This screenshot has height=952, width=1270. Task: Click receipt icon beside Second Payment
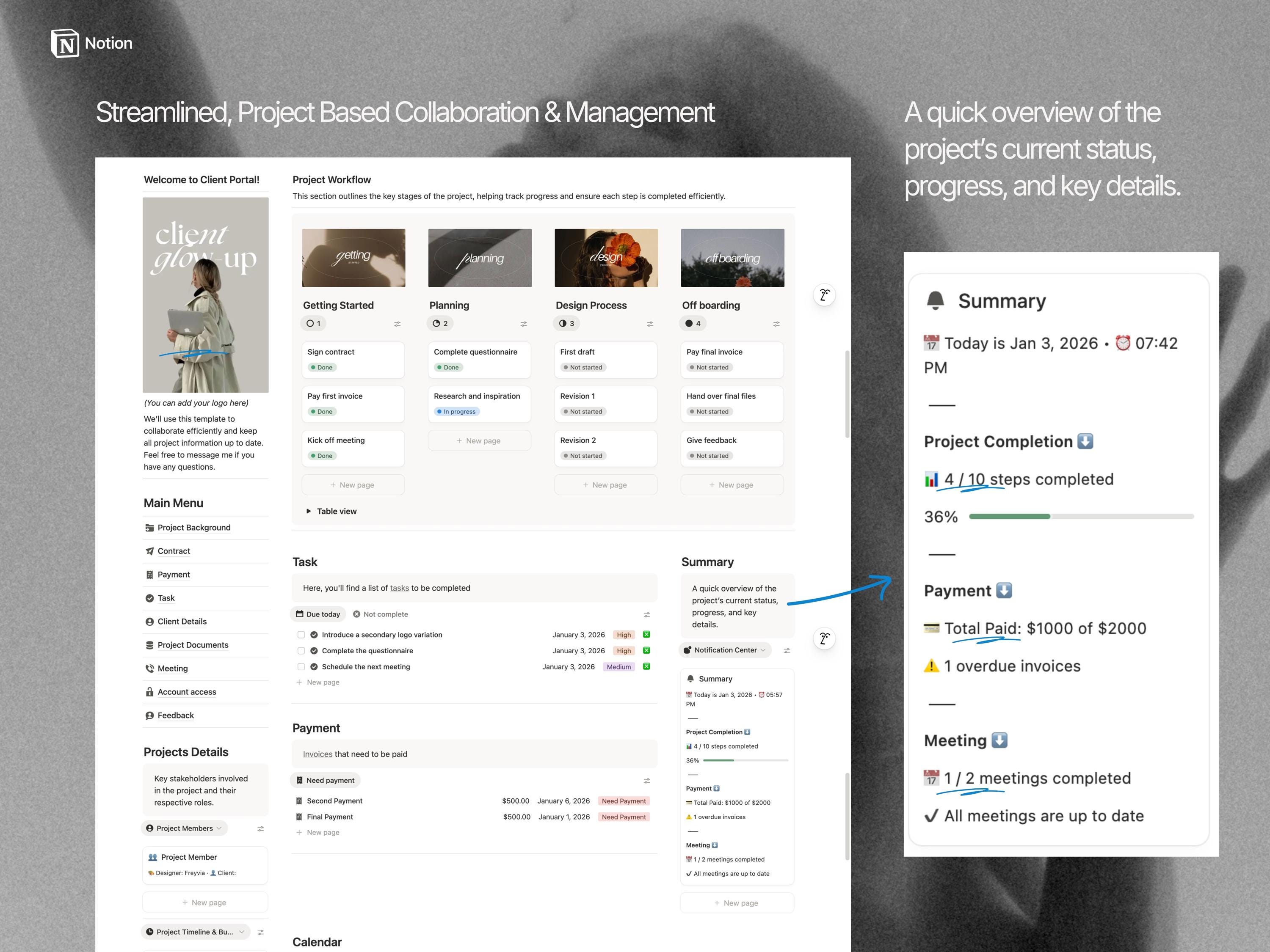tap(299, 801)
